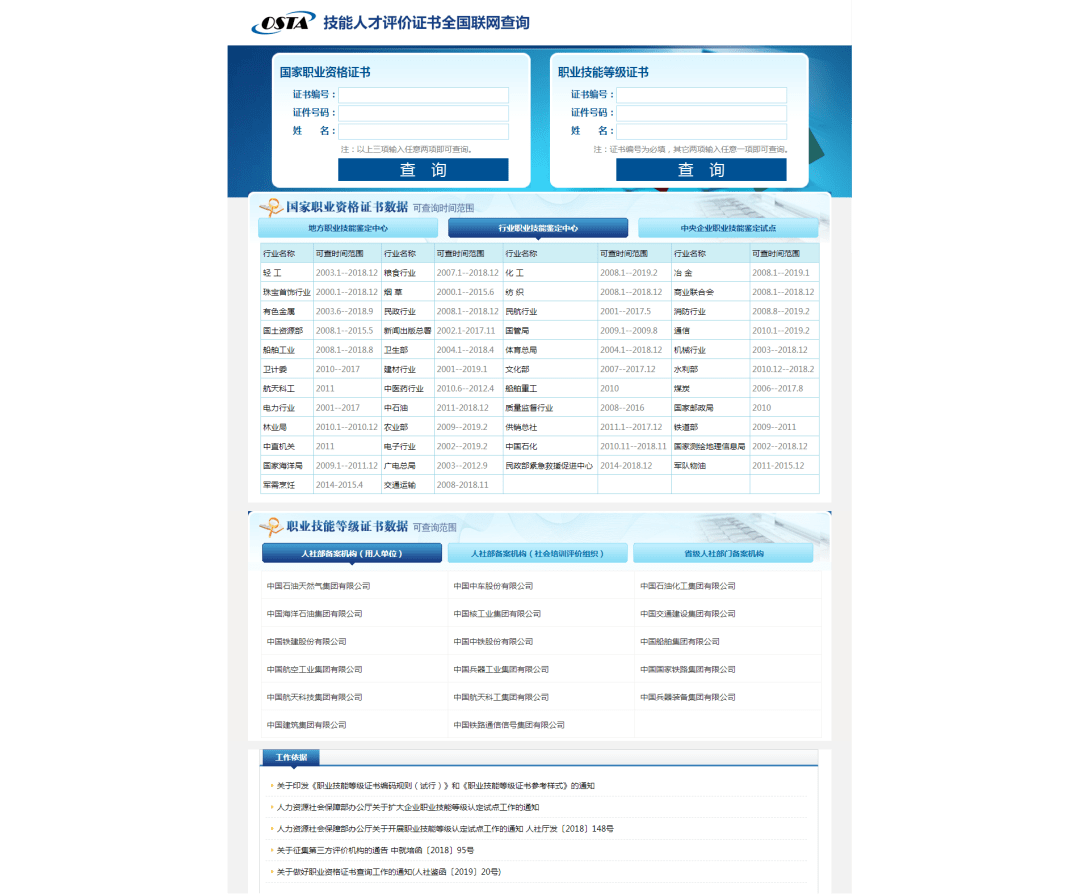Click the 质量监督行业 cell

pyautogui.click(x=550, y=408)
